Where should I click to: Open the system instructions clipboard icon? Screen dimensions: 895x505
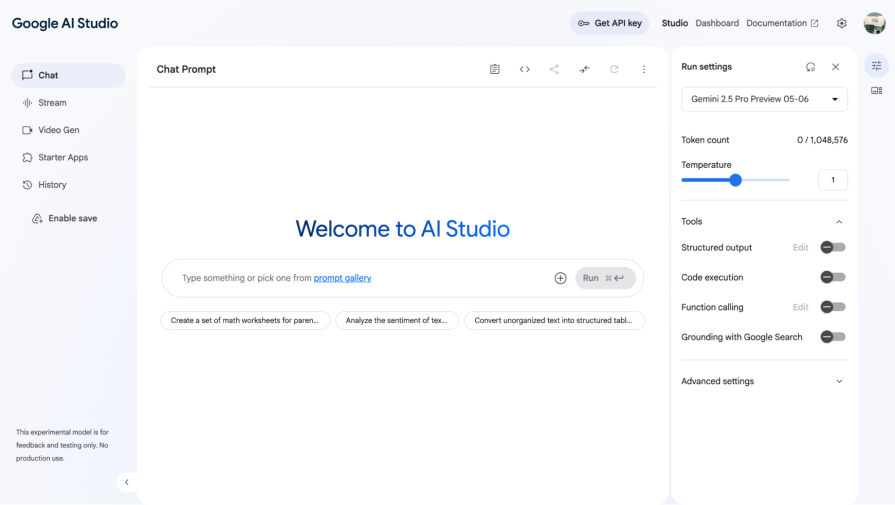(x=494, y=69)
